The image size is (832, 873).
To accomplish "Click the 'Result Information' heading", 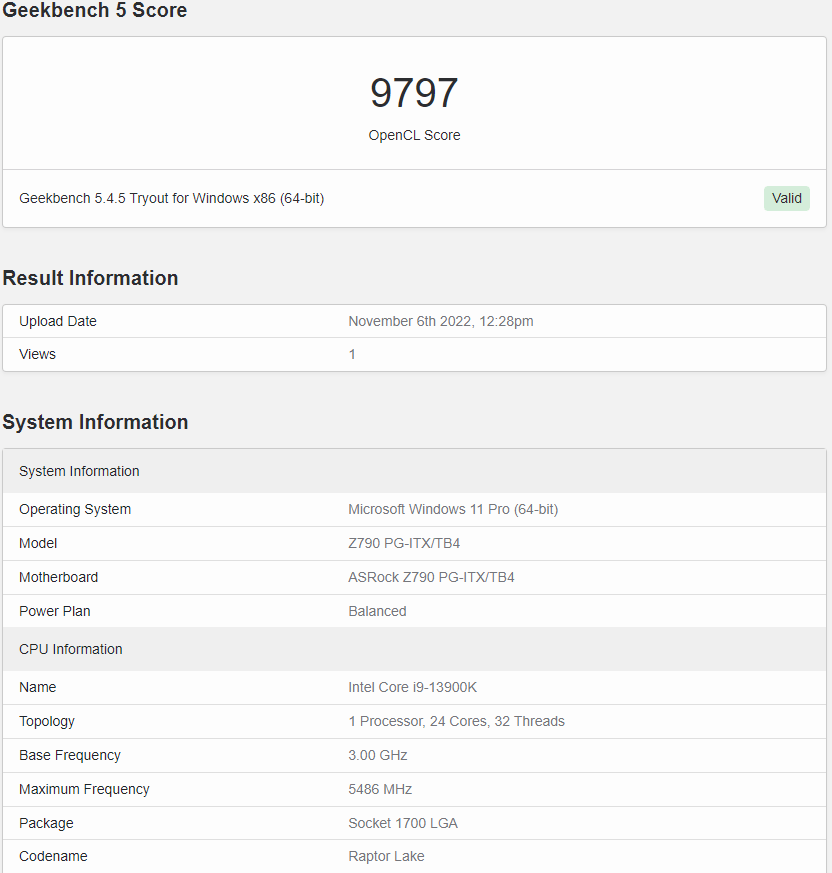I will coord(90,278).
